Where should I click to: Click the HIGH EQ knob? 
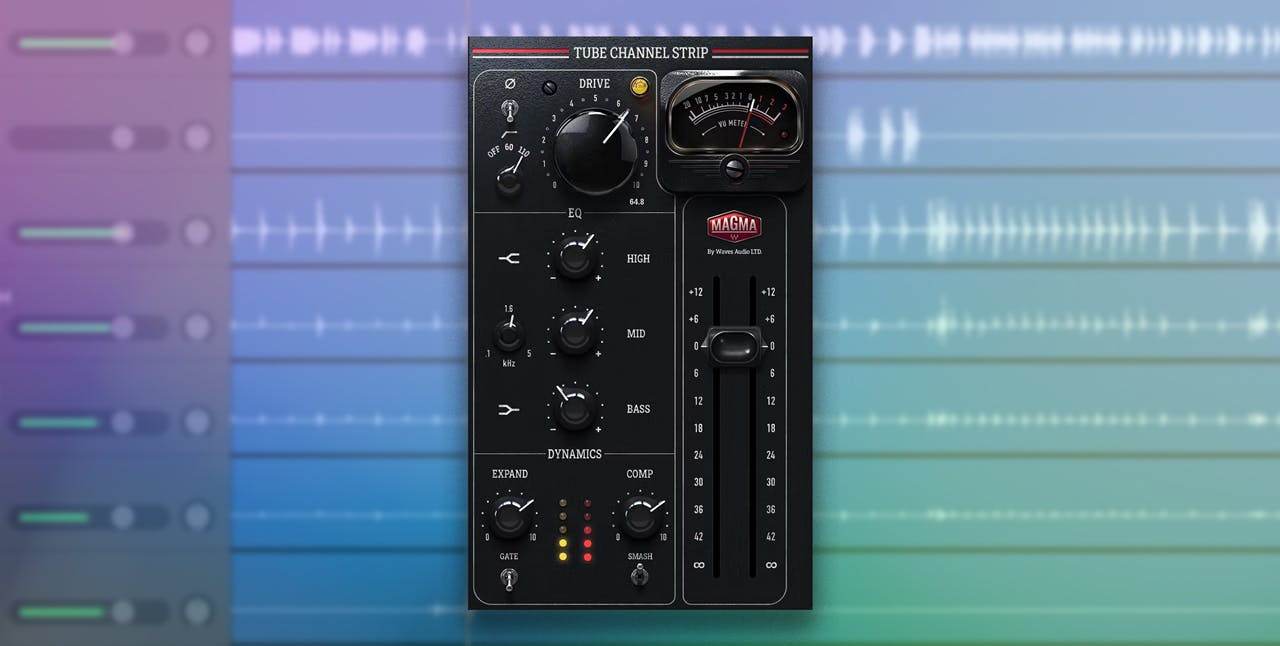(x=574, y=258)
